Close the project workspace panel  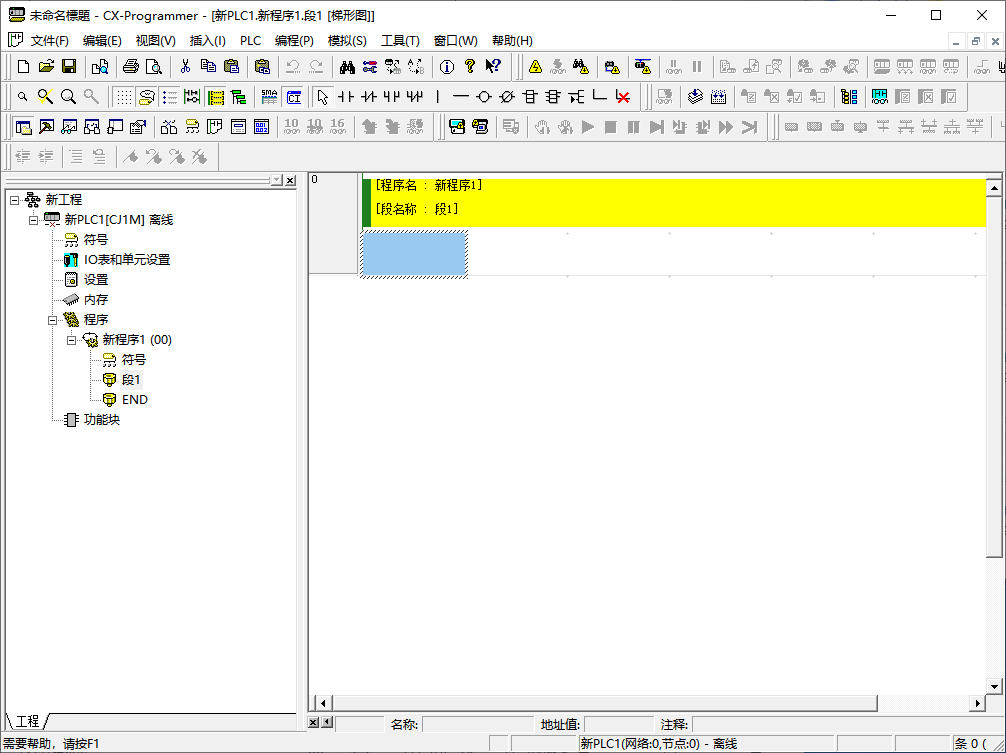(290, 180)
